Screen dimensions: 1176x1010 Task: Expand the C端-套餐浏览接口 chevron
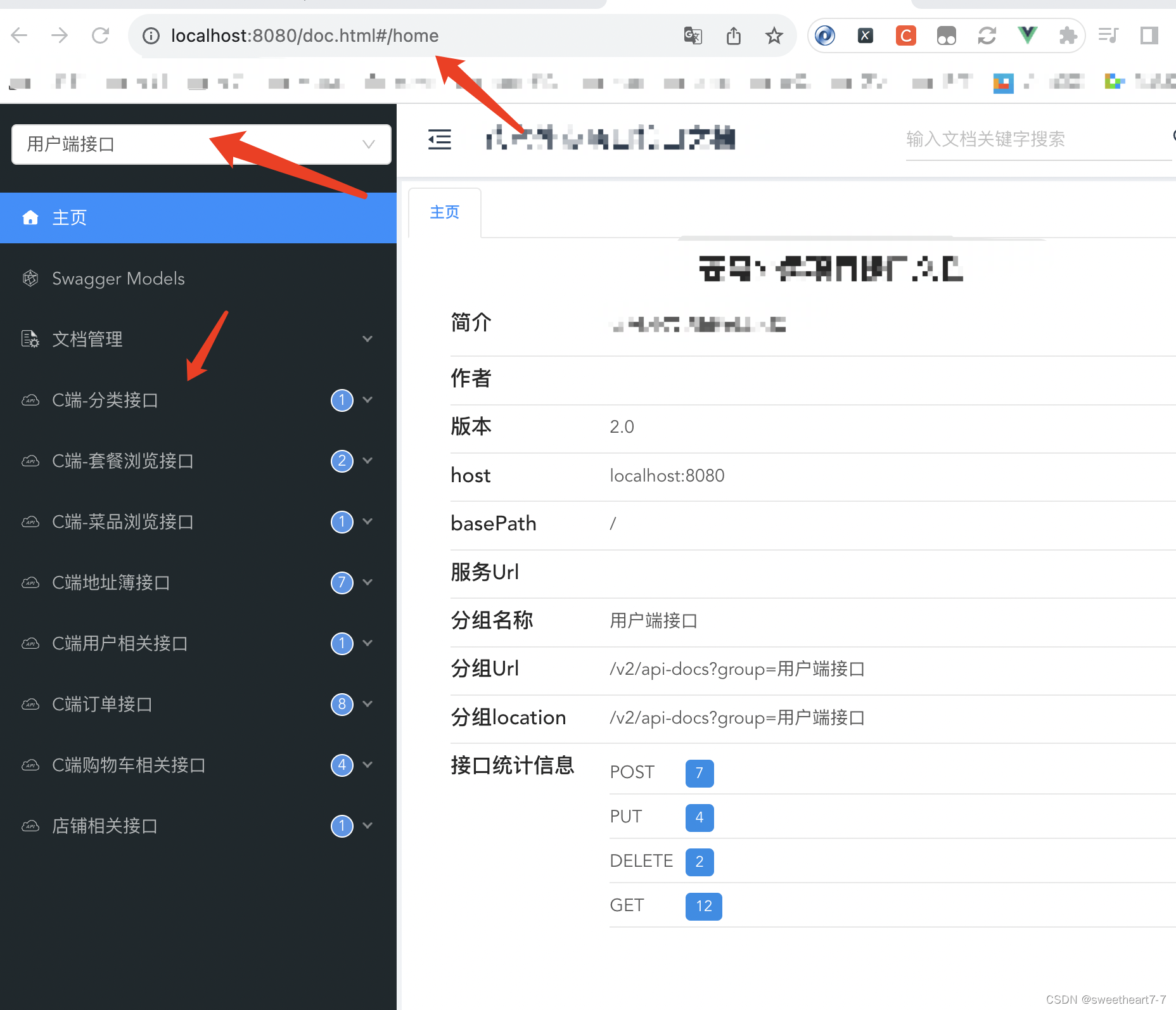point(367,461)
